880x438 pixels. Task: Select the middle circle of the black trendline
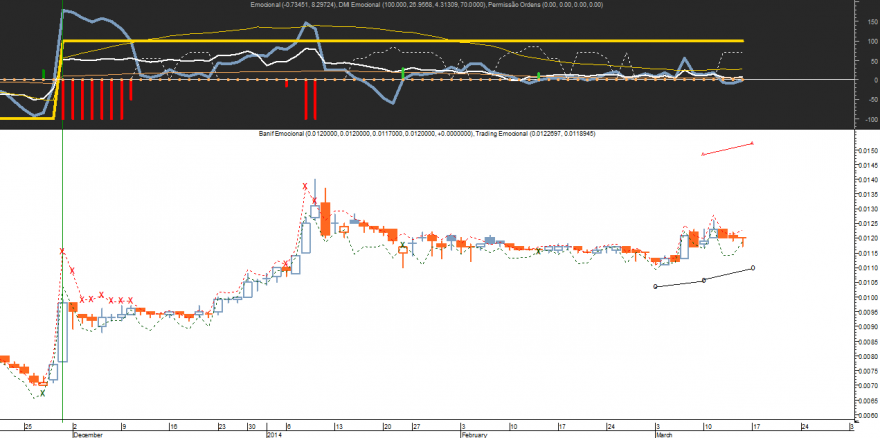pos(704,280)
